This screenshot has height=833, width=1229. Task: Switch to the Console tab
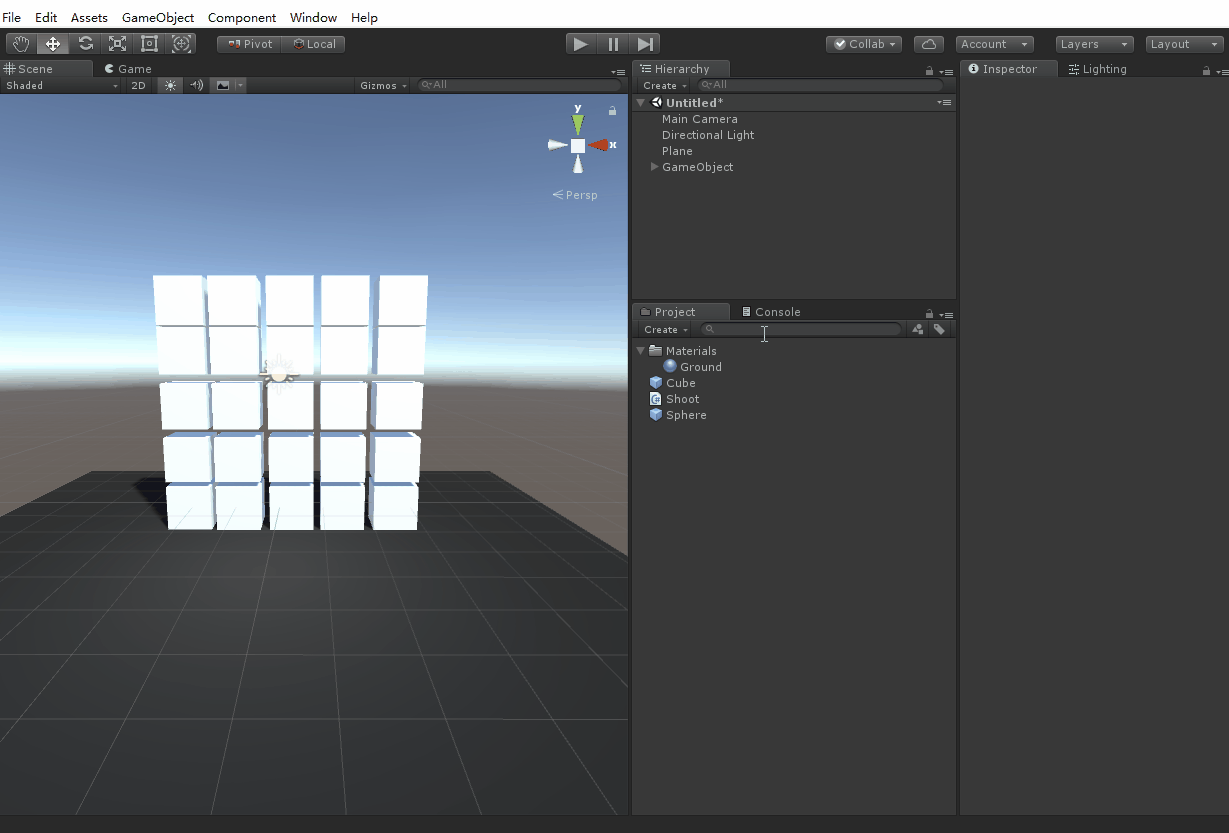pos(770,312)
